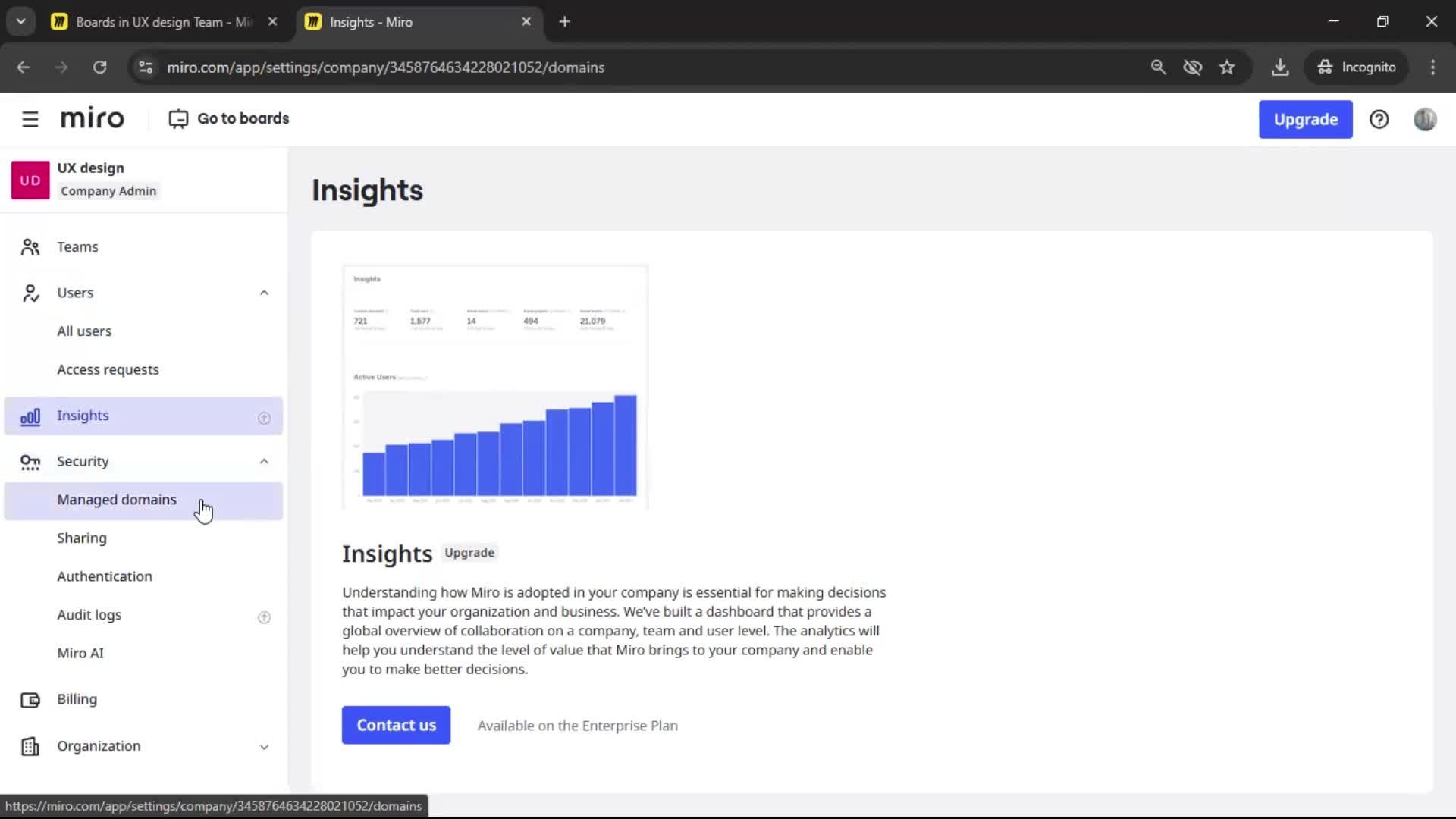Click 'Available on the Enterprise Plan' text
1456x819 pixels.
pyautogui.click(x=577, y=726)
